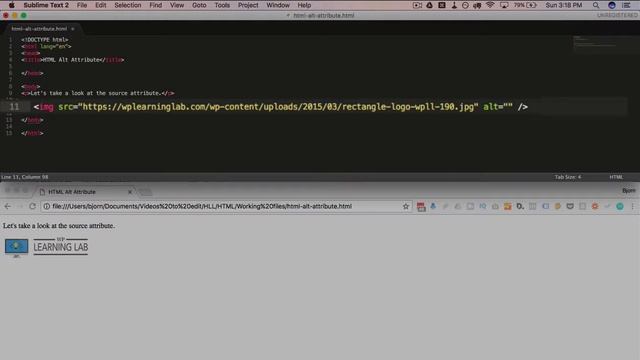Close the HTML Alt Attribute browser tab
The height and width of the screenshot is (360, 640).
[130, 192]
